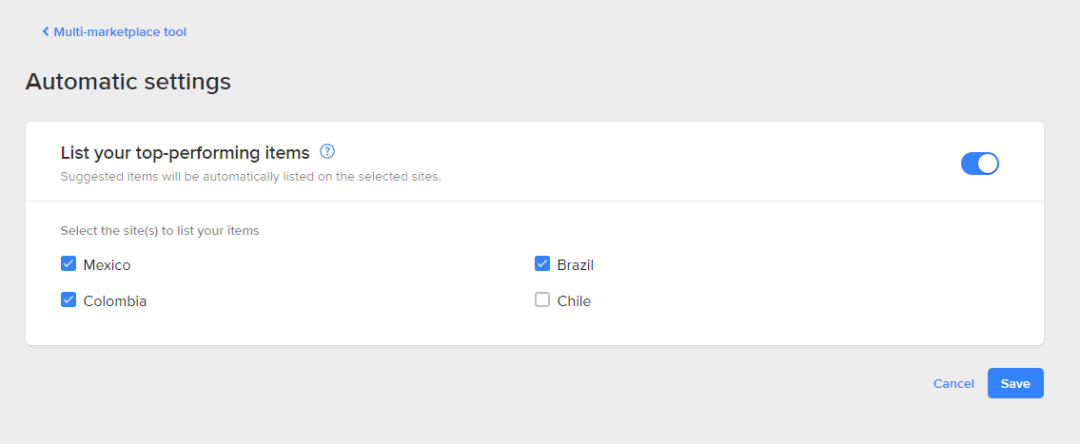Image resolution: width=1080 pixels, height=444 pixels.
Task: Click the Select the site(s) instruction text
Action: click(160, 231)
